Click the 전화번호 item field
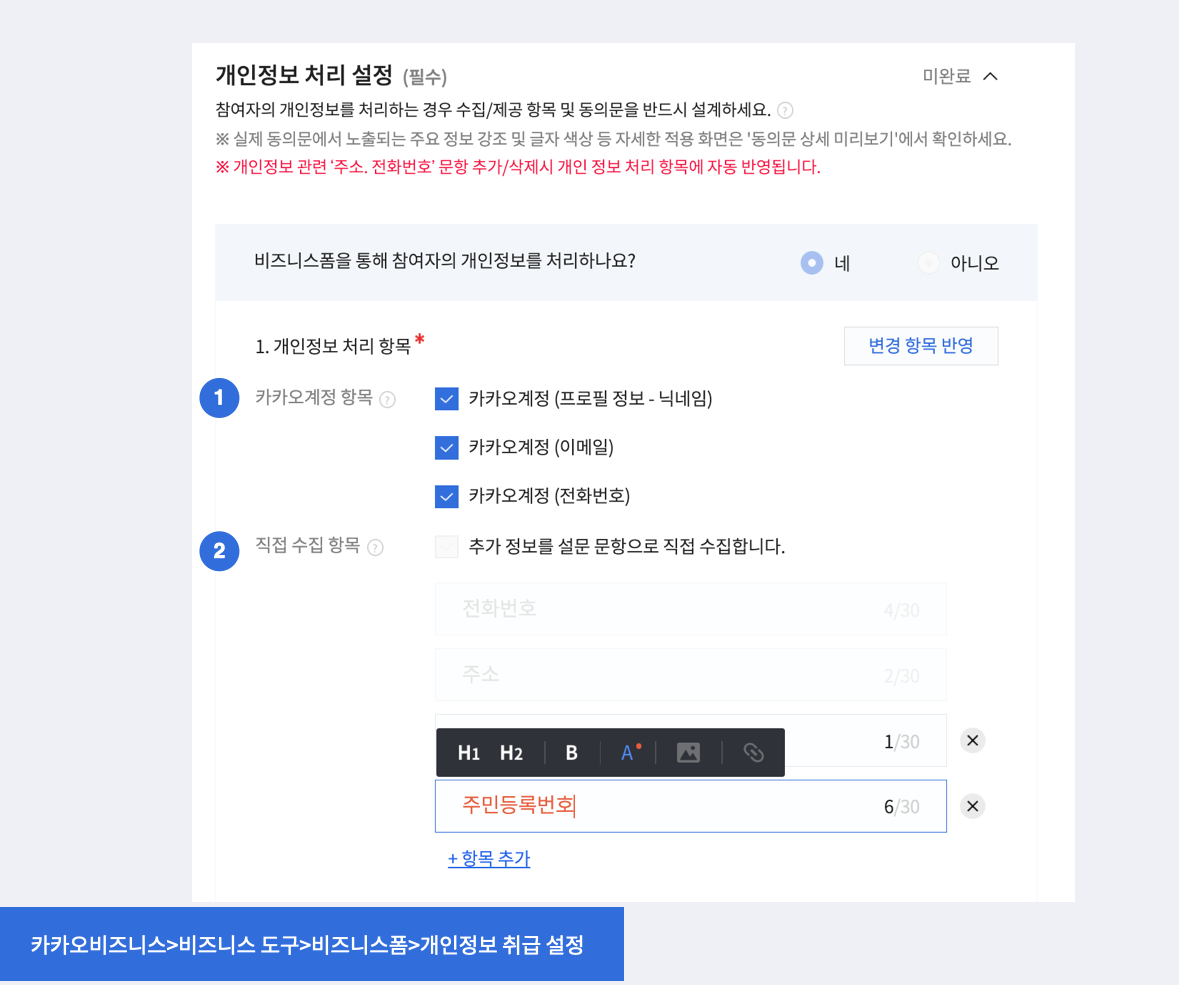This screenshot has width=1179, height=985. click(690, 609)
